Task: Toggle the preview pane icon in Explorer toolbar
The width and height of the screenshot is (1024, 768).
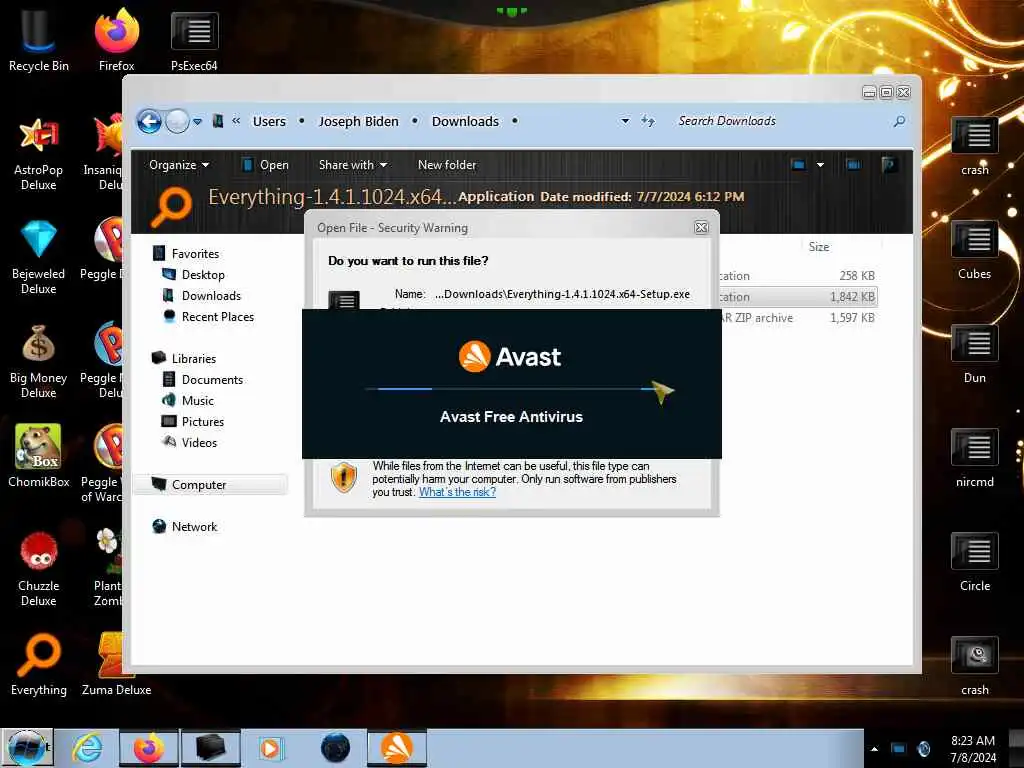Action: point(853,165)
